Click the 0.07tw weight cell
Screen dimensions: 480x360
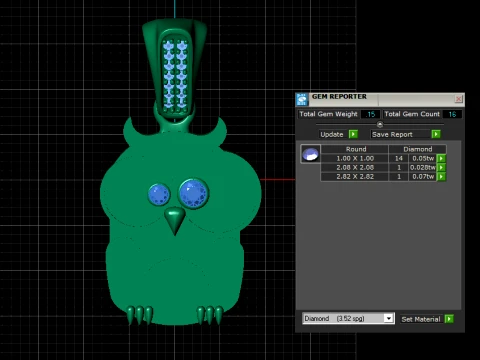pos(423,176)
